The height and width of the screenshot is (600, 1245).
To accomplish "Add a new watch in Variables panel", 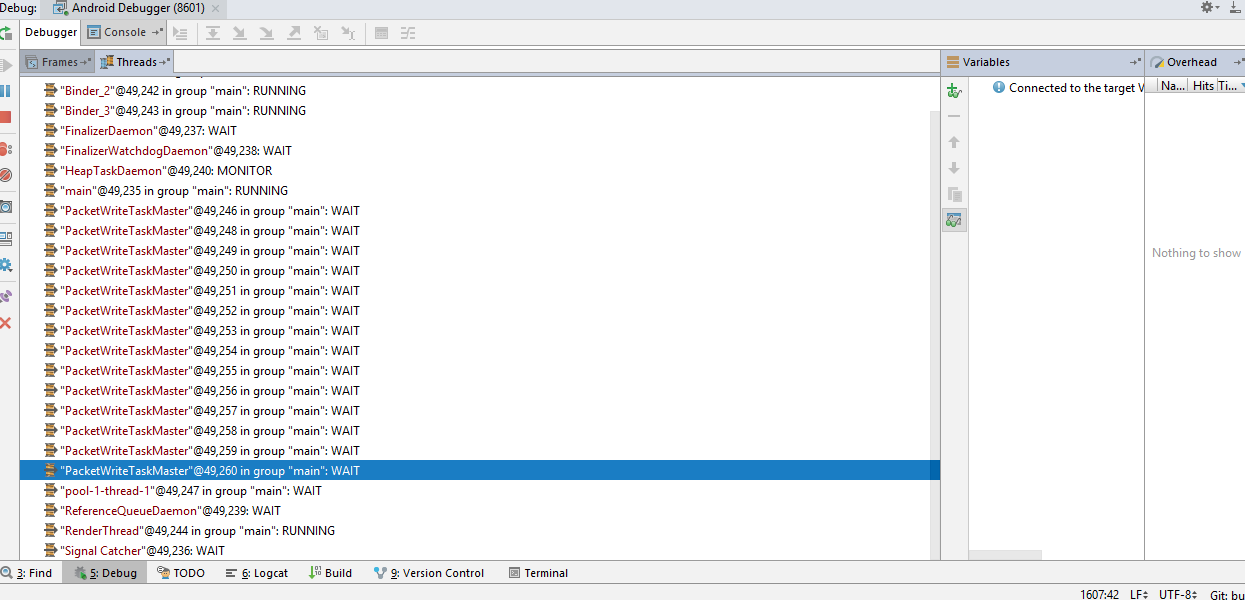I will pyautogui.click(x=954, y=90).
